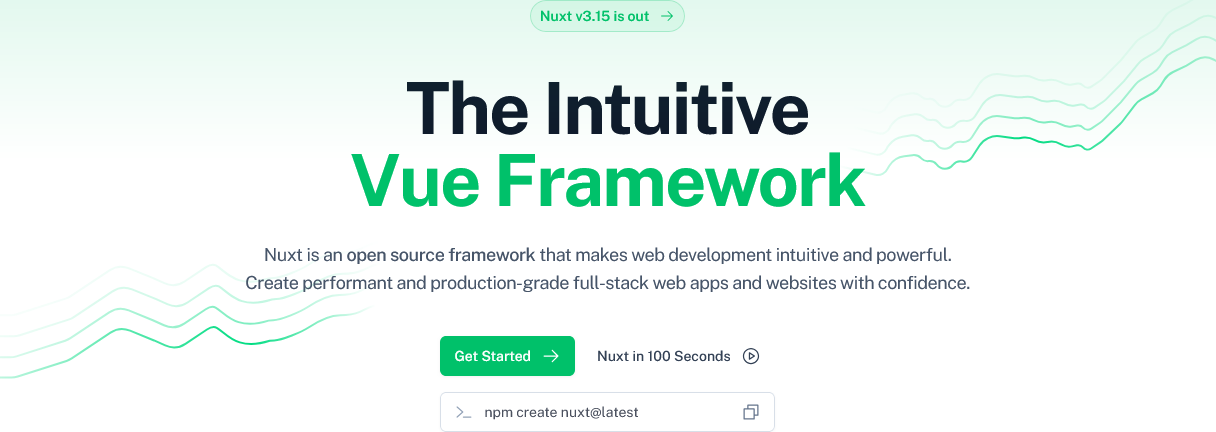
Task: Open the "Nuxt v3.15 is out" announcement badge
Action: coord(607,16)
